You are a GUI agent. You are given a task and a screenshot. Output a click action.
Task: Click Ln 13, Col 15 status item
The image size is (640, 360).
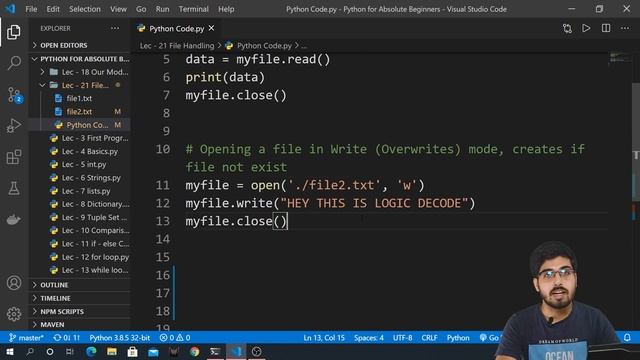(x=324, y=338)
